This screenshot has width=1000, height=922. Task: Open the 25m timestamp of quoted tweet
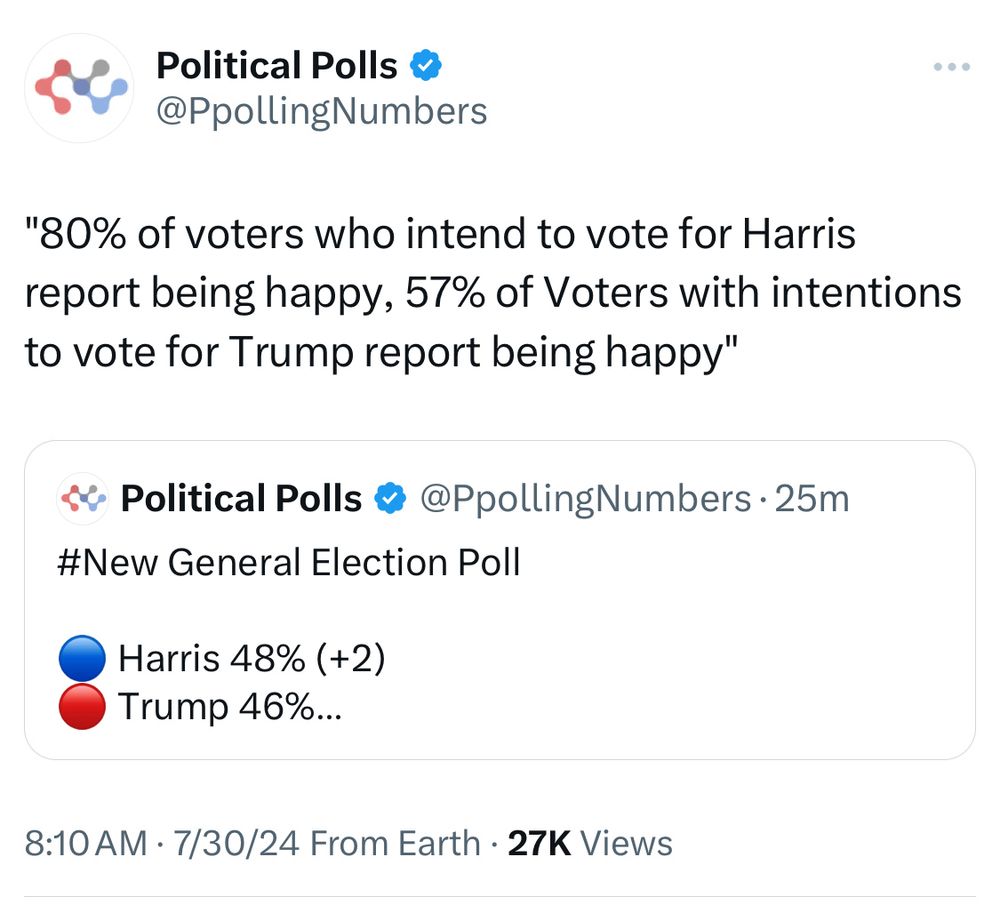coord(812,499)
